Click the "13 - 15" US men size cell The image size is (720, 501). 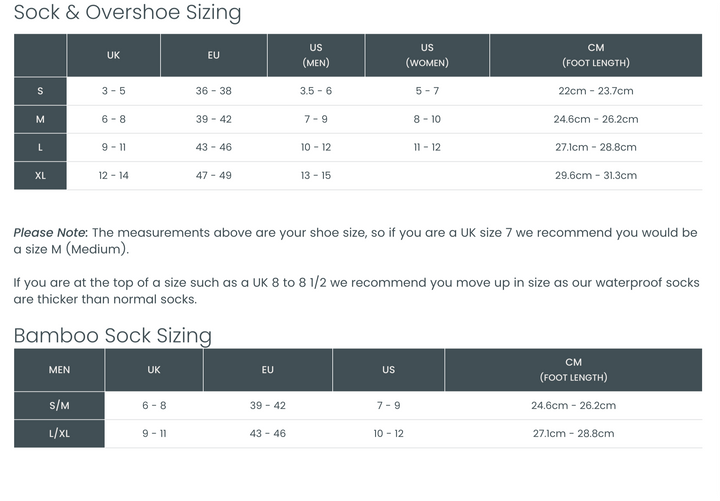pyautogui.click(x=316, y=176)
